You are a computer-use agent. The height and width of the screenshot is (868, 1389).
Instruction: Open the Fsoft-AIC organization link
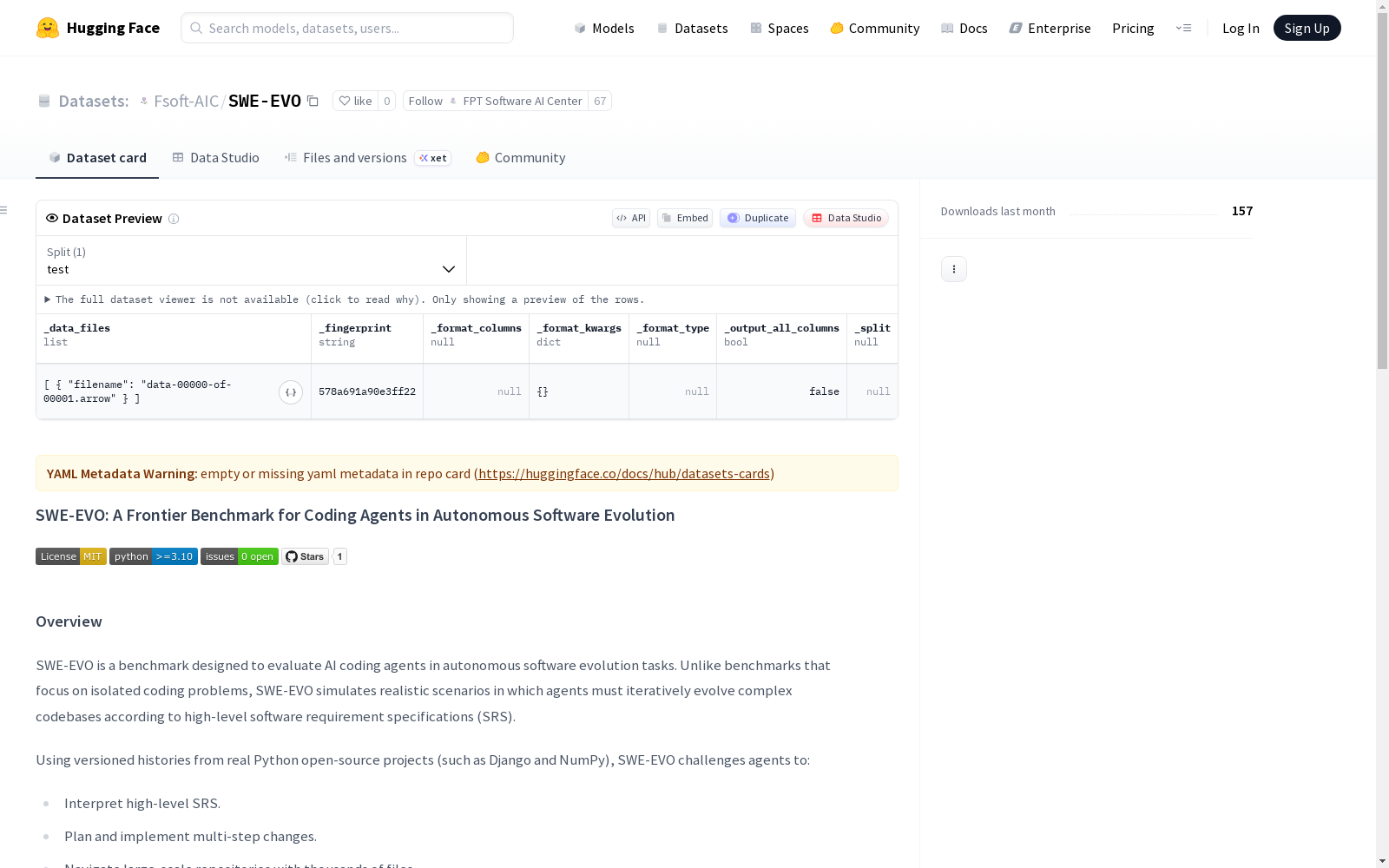click(x=186, y=101)
